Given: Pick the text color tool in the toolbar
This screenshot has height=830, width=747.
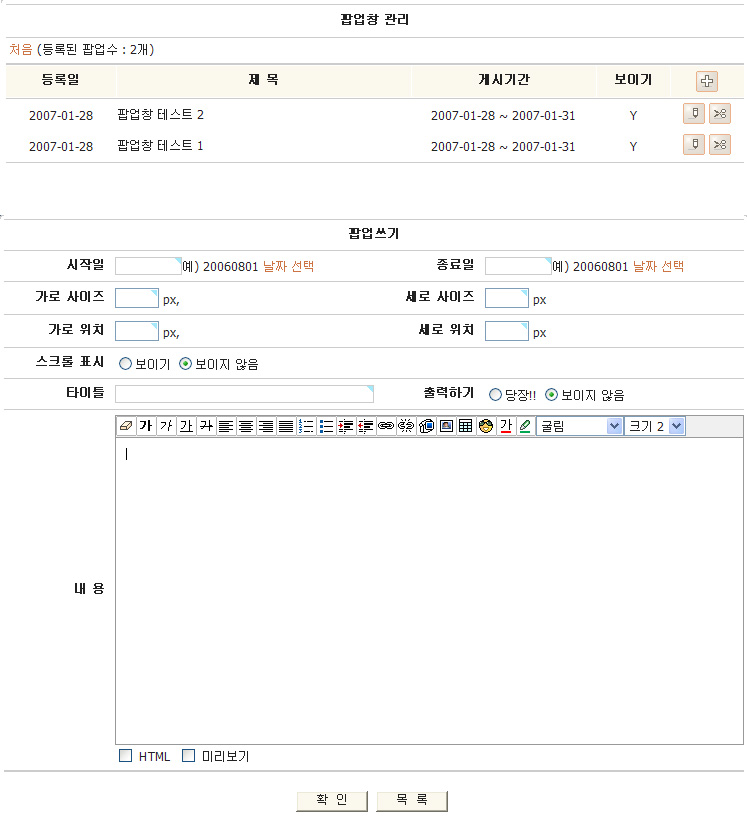Looking at the screenshot, I should tap(505, 426).
